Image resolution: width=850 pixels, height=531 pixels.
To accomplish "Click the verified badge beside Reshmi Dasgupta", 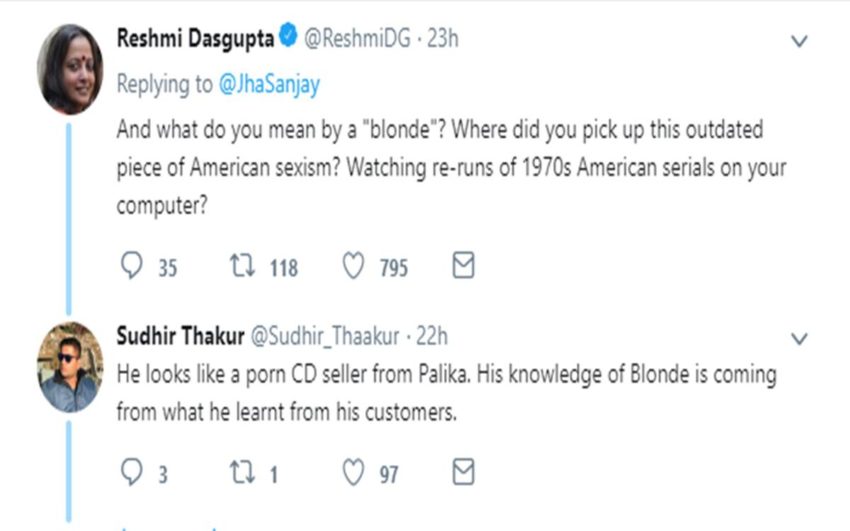I will point(288,39).
